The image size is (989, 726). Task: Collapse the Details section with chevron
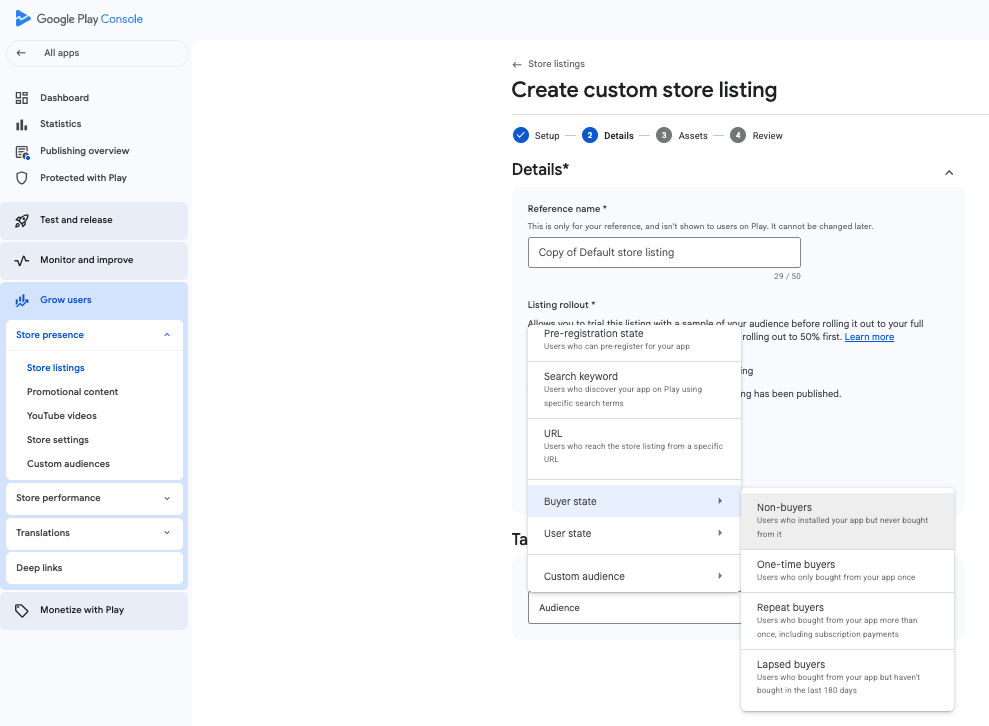coord(949,172)
